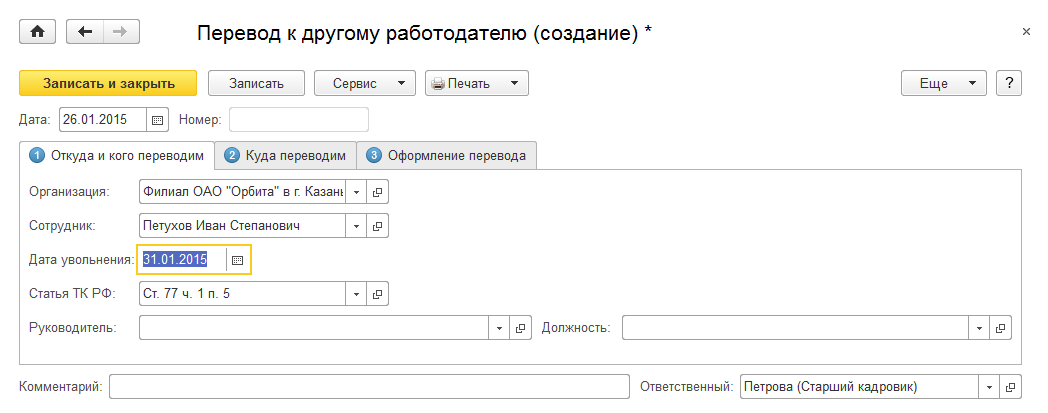Go forward with the right arrow
This screenshot has height=413, width=1048.
(121, 32)
